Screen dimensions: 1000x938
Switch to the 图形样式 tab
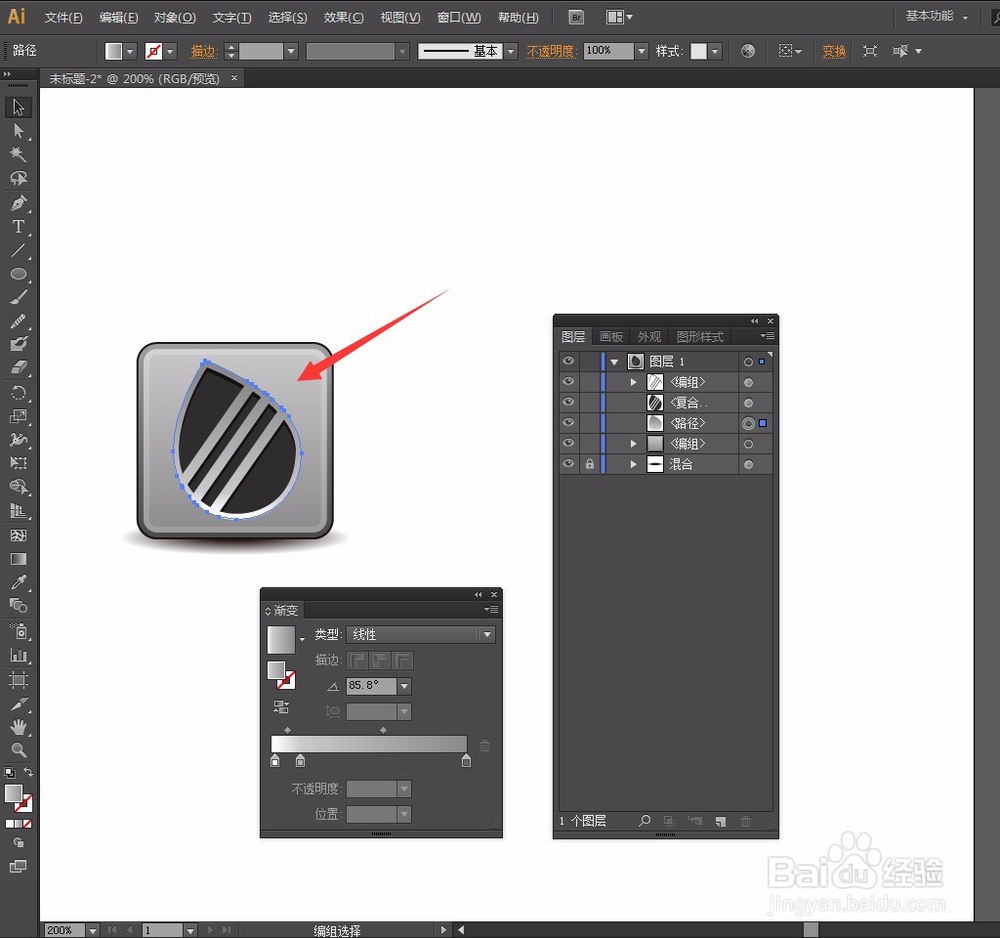pos(700,337)
